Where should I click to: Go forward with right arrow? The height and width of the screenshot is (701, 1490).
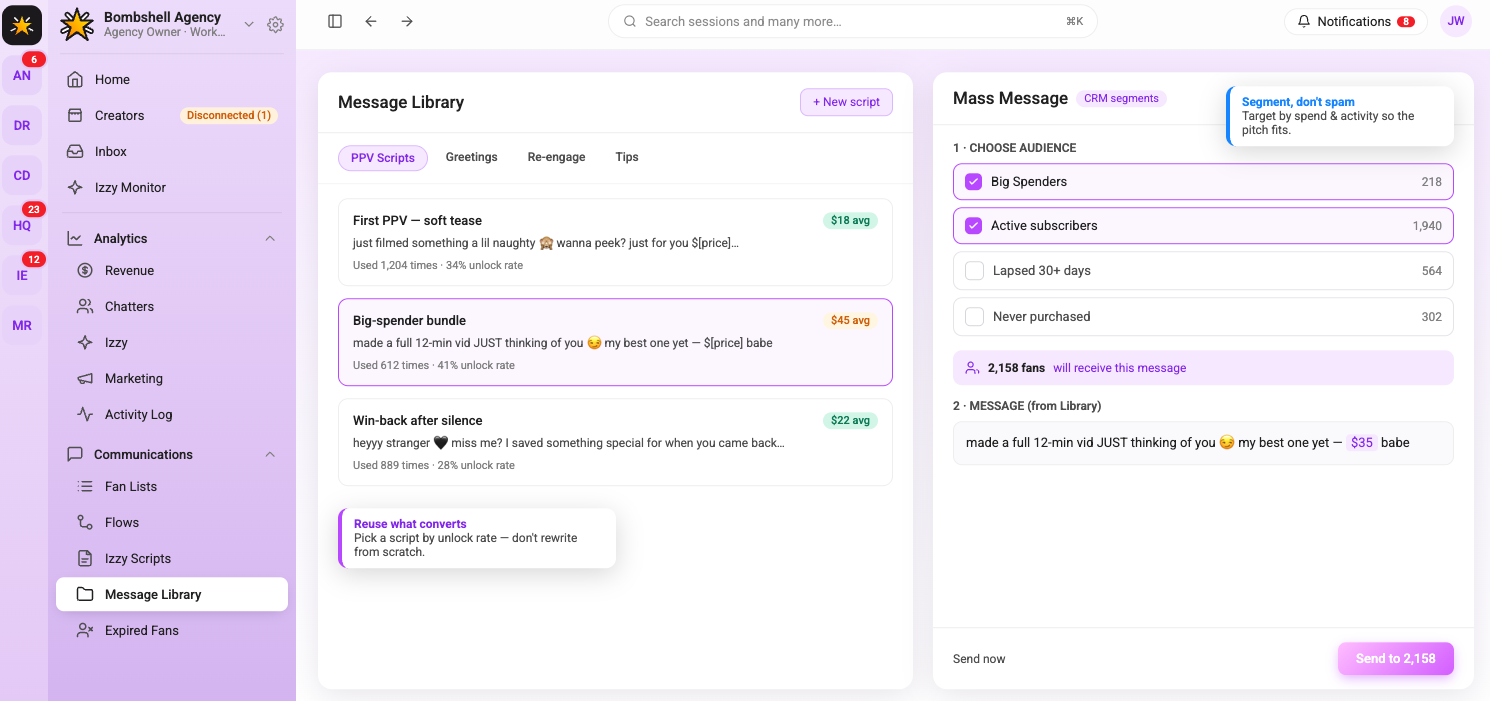[x=407, y=21]
